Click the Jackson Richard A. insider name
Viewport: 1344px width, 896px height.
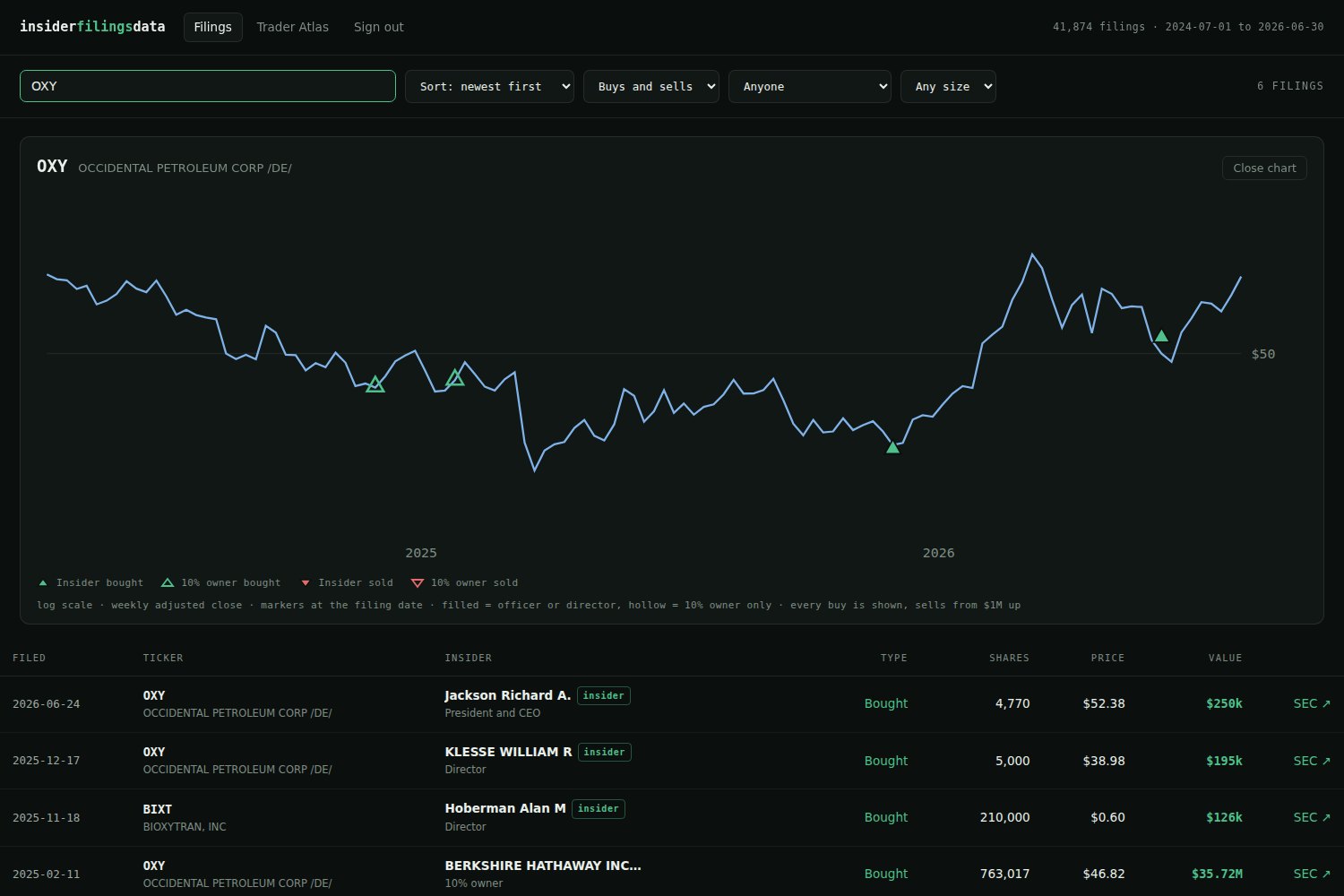pos(508,695)
